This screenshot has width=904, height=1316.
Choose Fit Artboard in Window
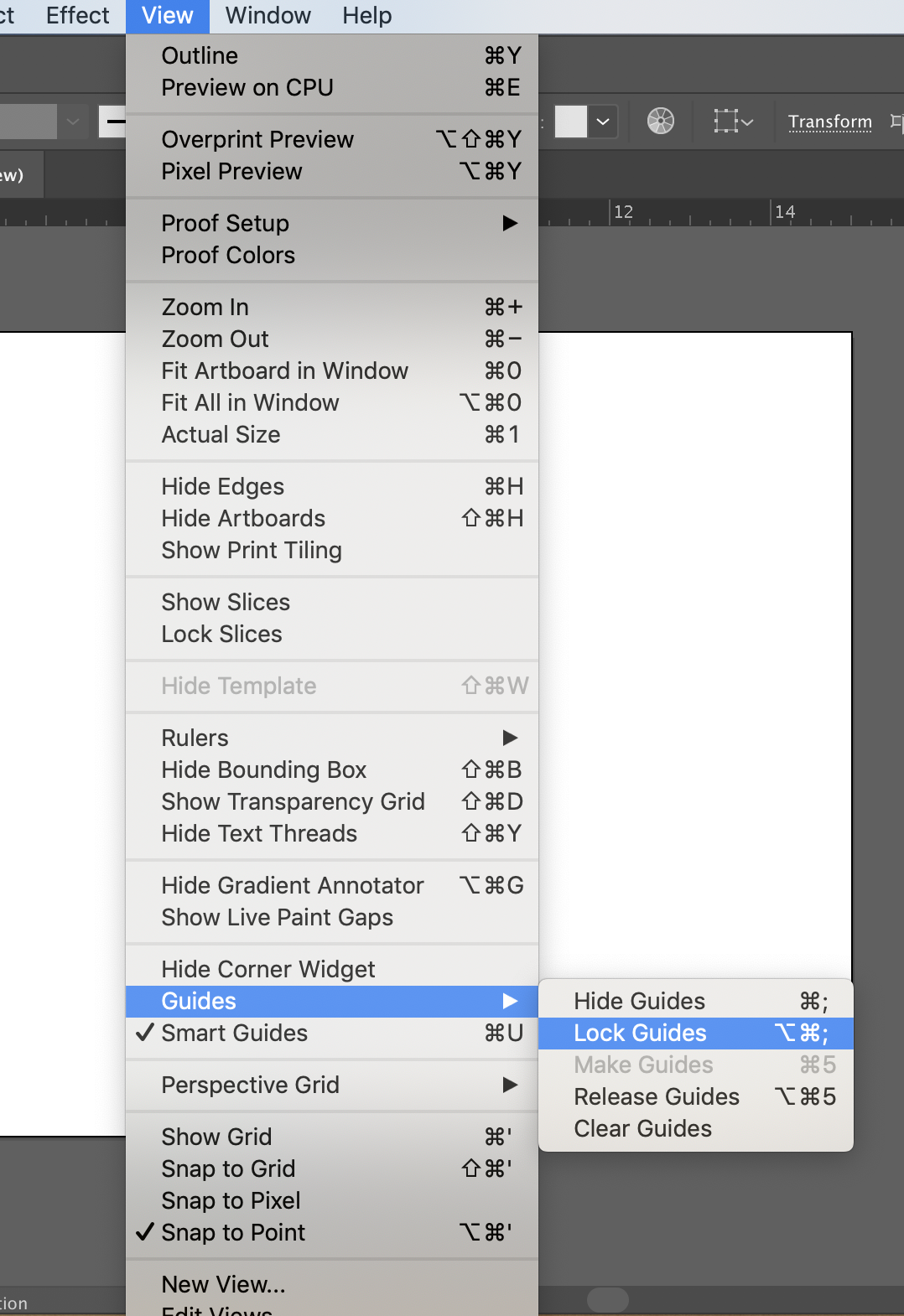(x=285, y=370)
